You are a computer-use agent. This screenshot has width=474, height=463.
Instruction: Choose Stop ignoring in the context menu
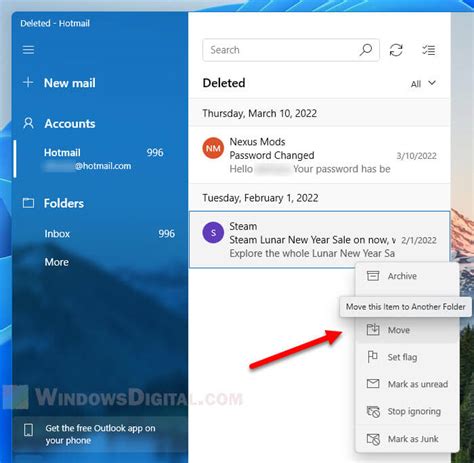407,411
